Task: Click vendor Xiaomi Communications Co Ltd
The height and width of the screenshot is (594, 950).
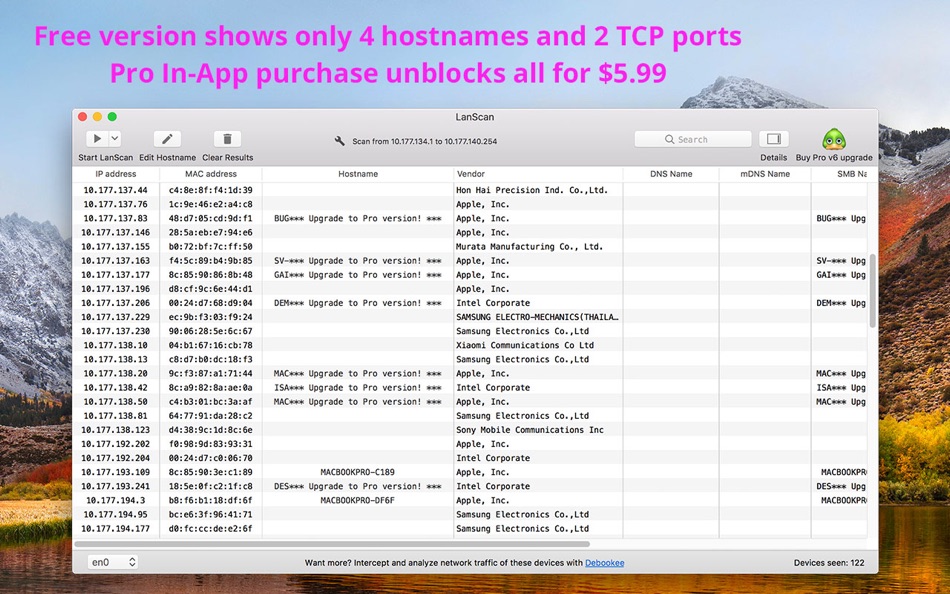Action: point(525,345)
